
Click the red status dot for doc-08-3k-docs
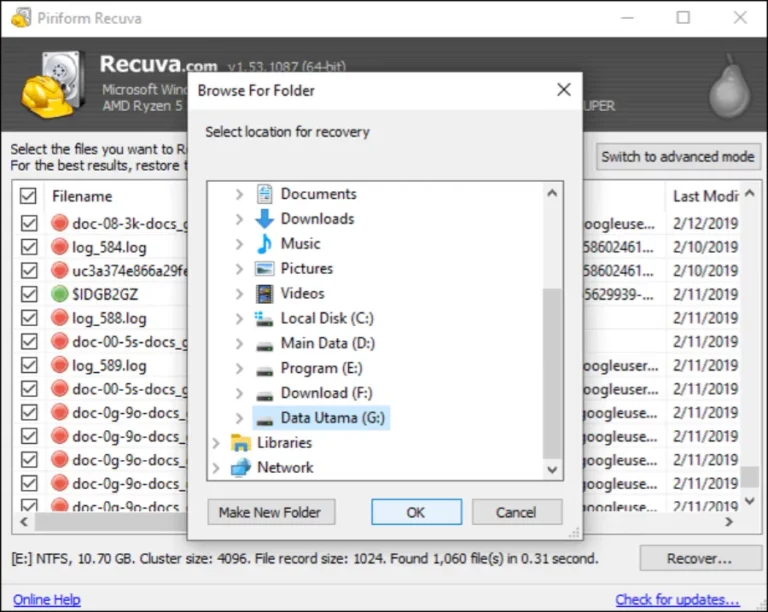[x=59, y=223]
